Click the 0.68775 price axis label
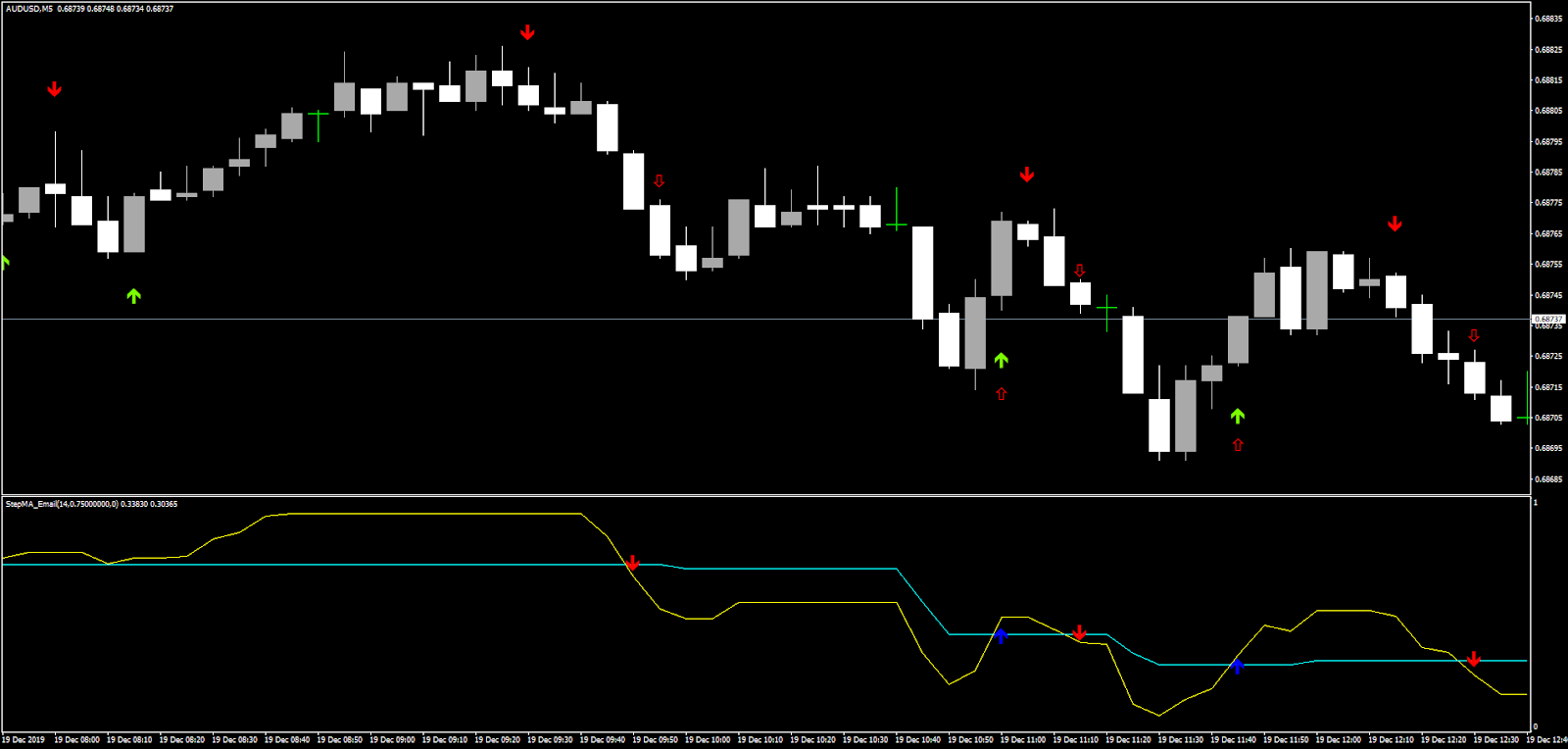The image size is (1568, 749). (1548, 203)
